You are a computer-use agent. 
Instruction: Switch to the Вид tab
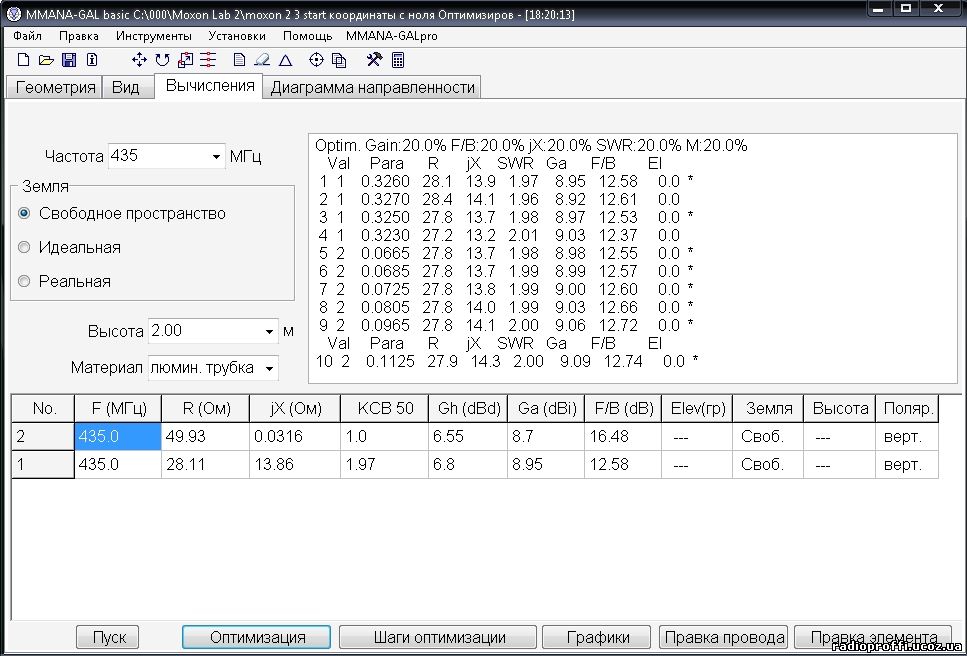126,87
